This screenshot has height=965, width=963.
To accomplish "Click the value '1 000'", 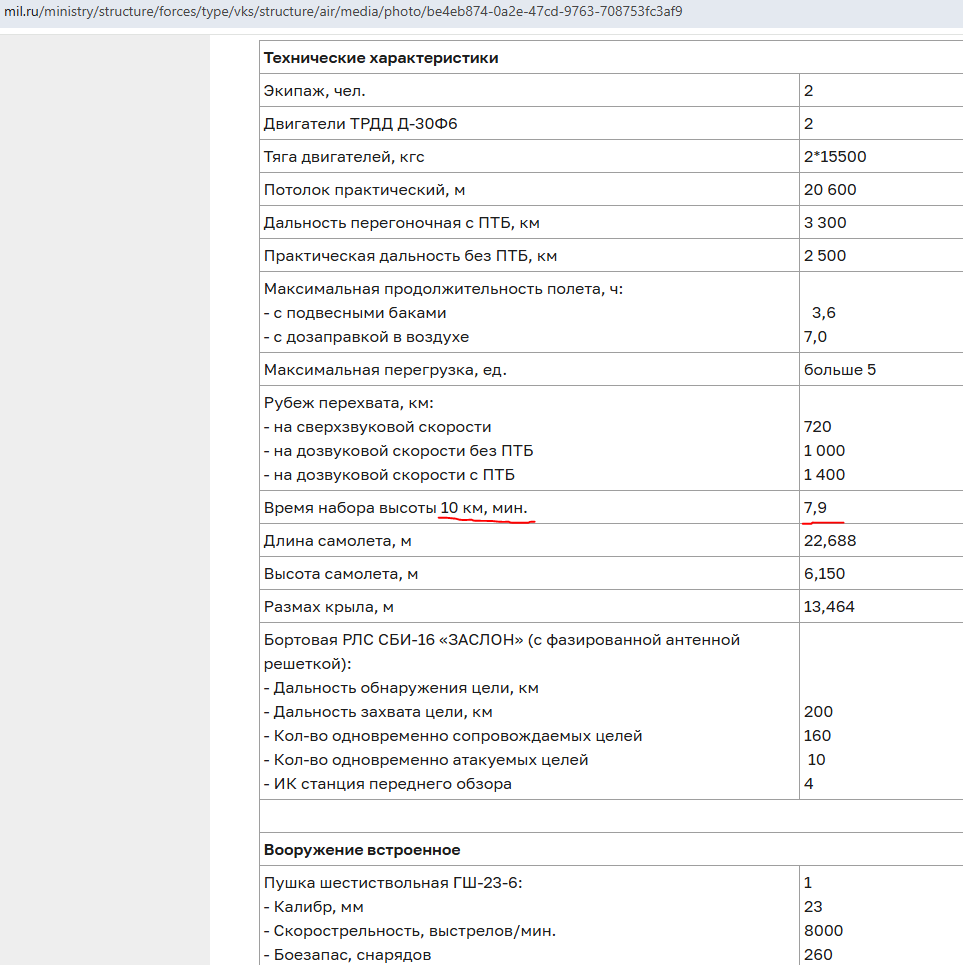I will (825, 451).
